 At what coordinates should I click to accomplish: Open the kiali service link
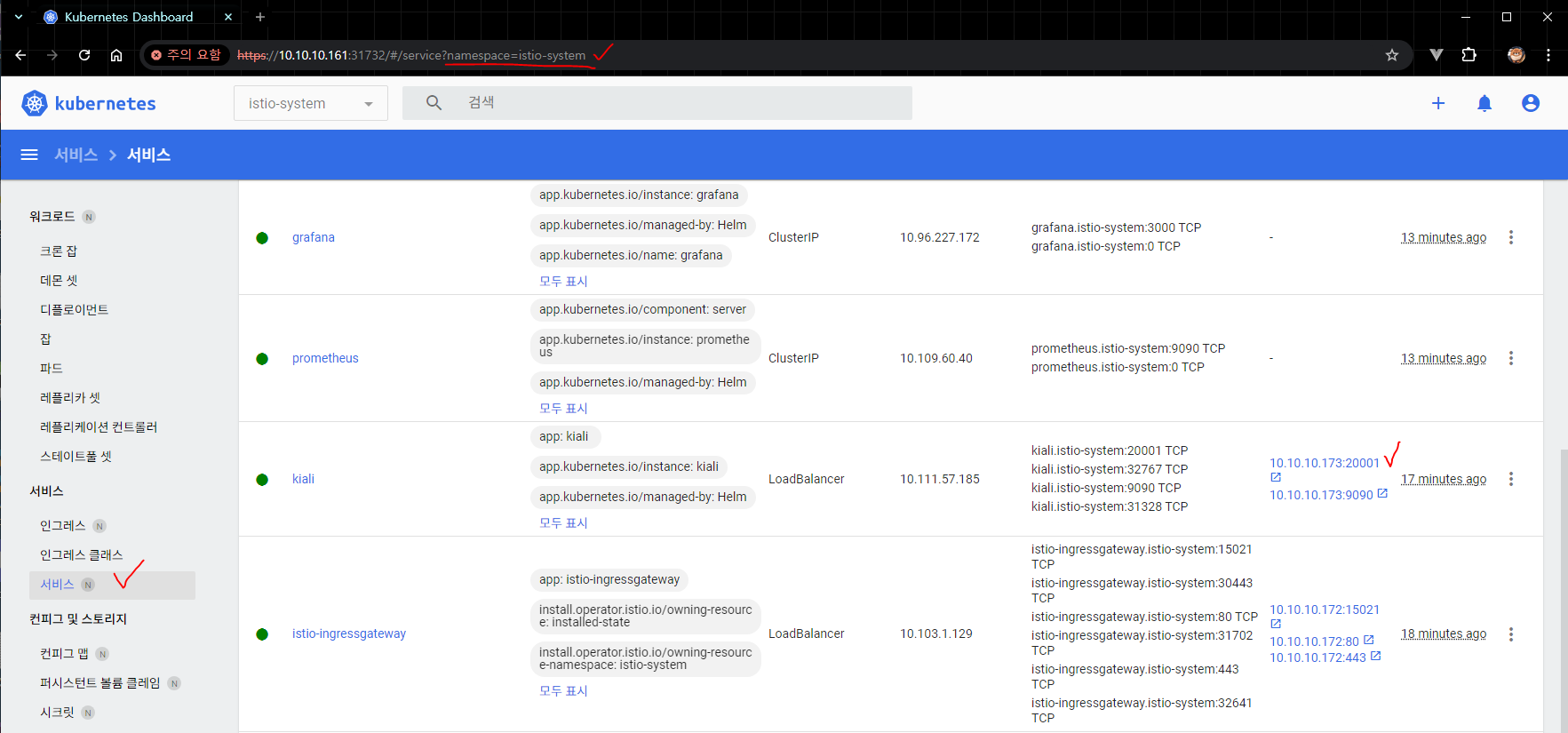(303, 479)
